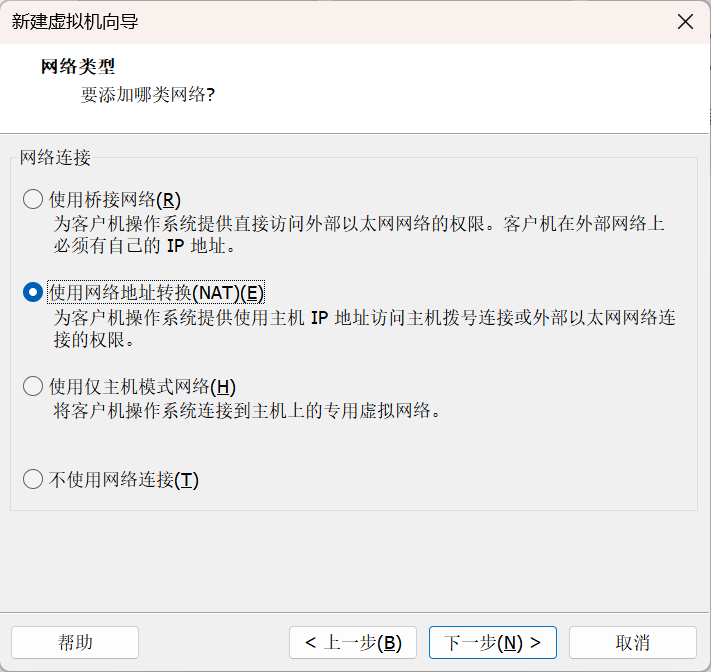This screenshot has width=711, height=672.
Task: Click the bridged network description paragraph
Action: tap(358, 233)
